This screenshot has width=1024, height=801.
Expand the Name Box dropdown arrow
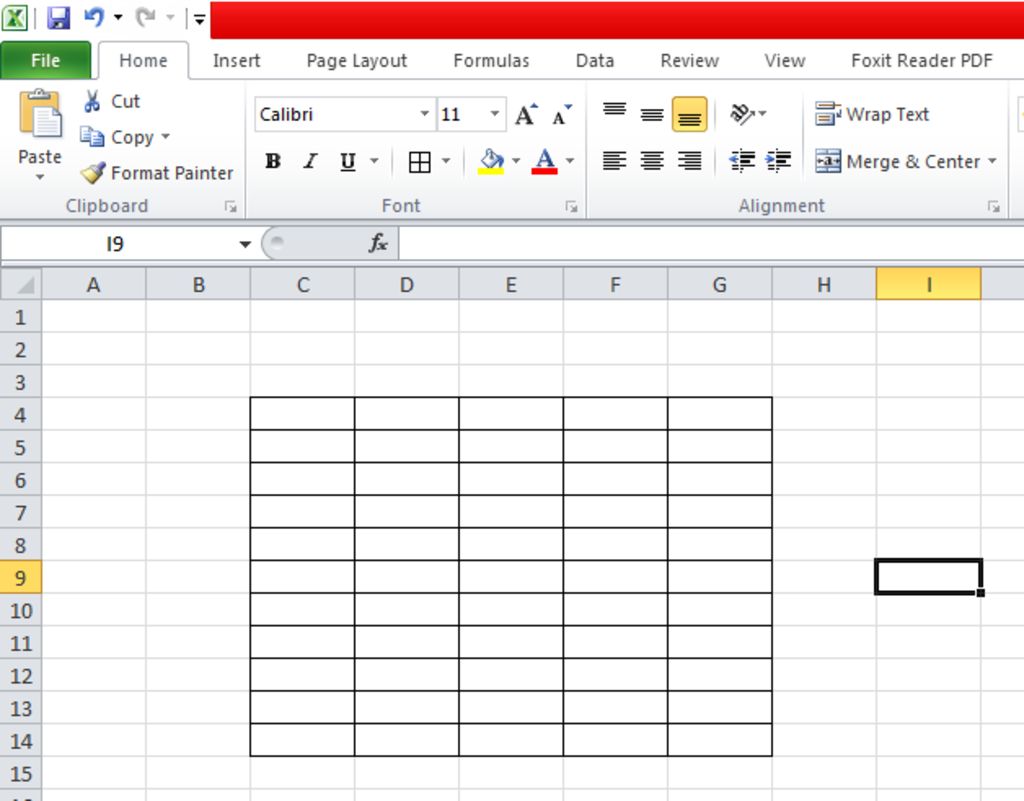point(245,244)
